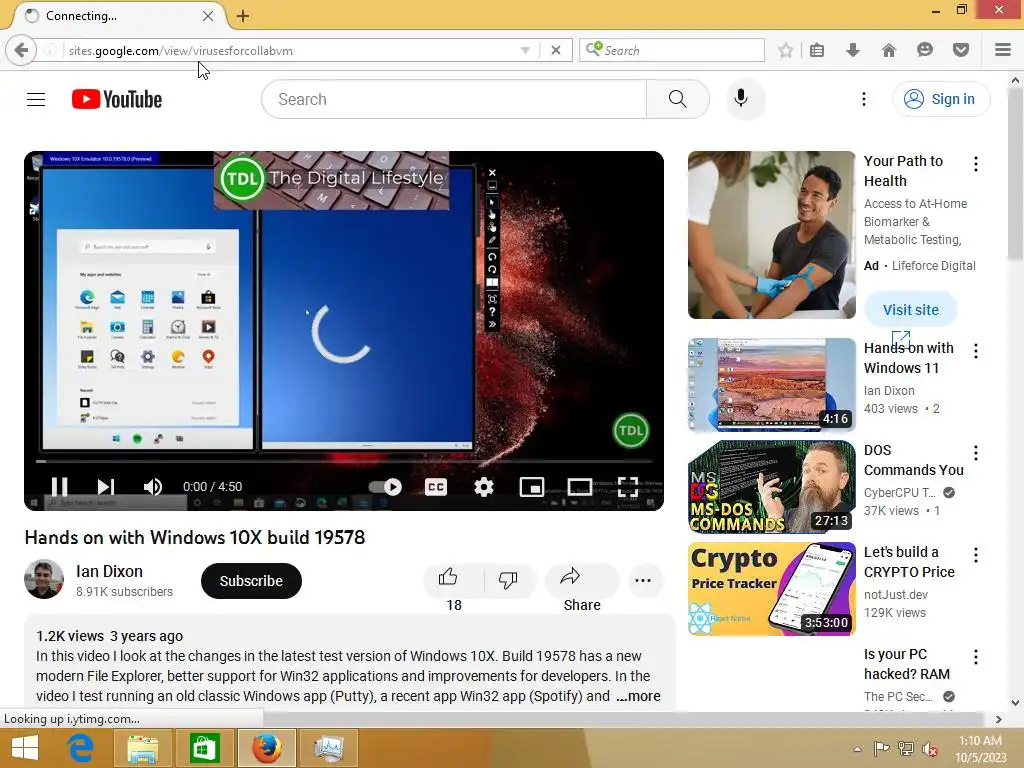Viewport: 1024px width, 768px height.
Task: Open Ian Dixon channel name link
Action: 109,571
